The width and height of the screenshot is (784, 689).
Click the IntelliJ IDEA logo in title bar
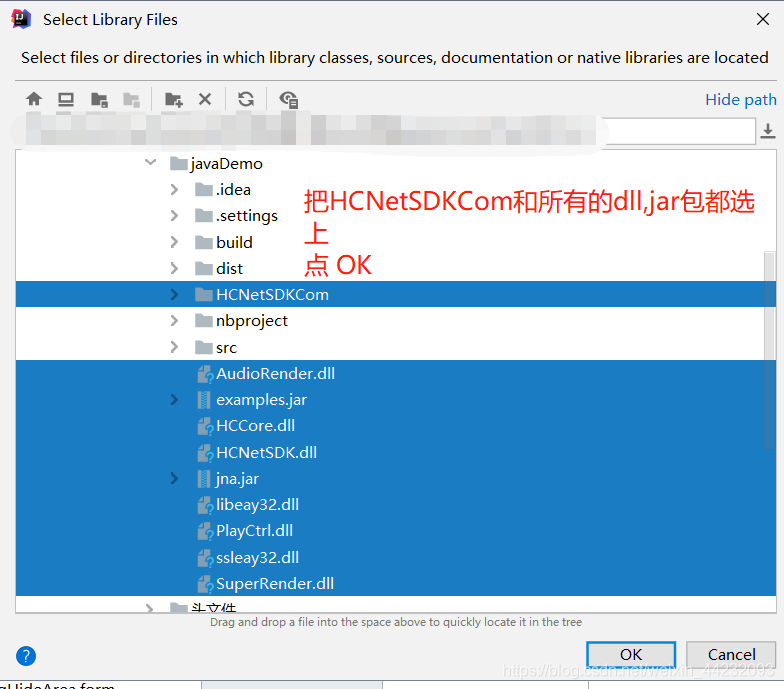(x=21, y=19)
